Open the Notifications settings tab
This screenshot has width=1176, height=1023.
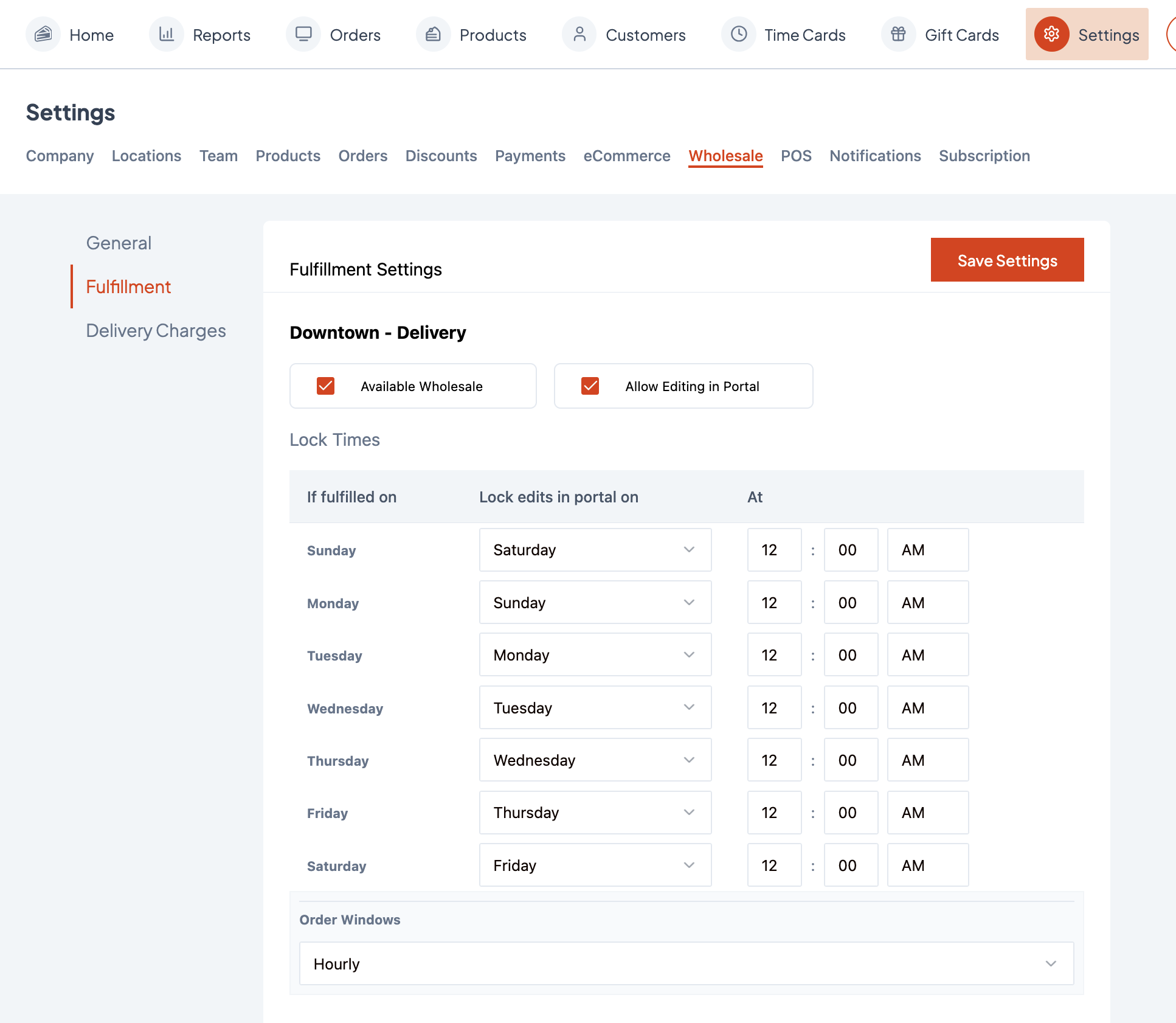coord(874,156)
